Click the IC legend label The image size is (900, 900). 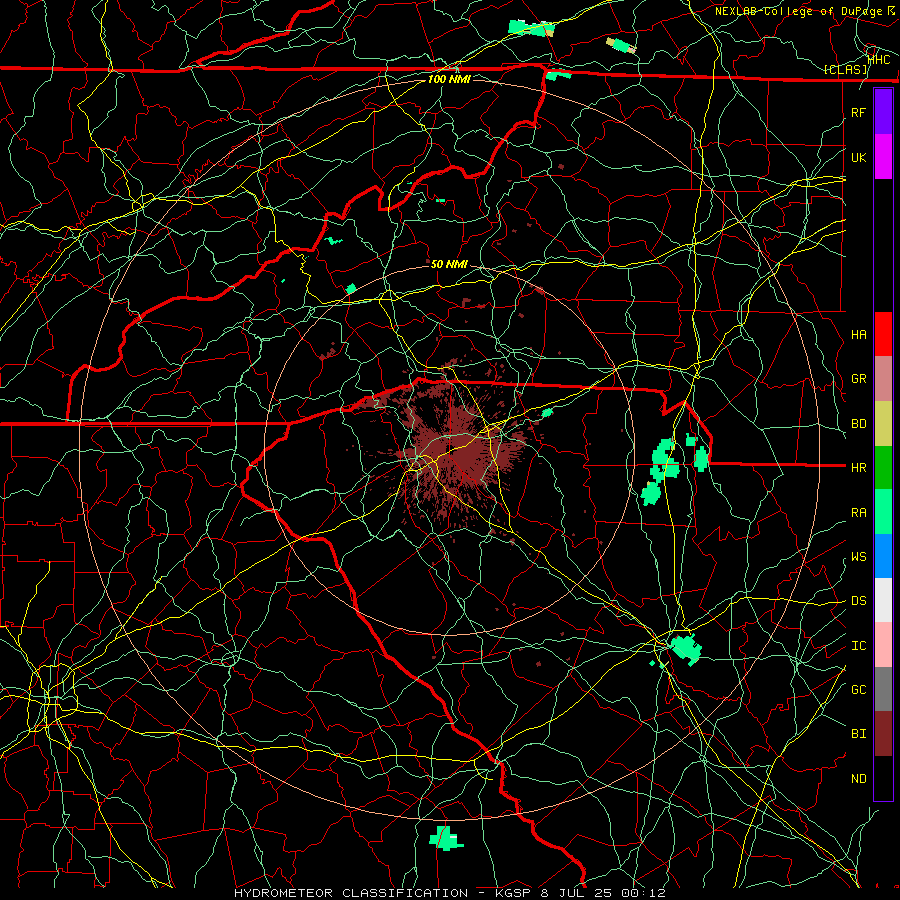click(x=858, y=646)
